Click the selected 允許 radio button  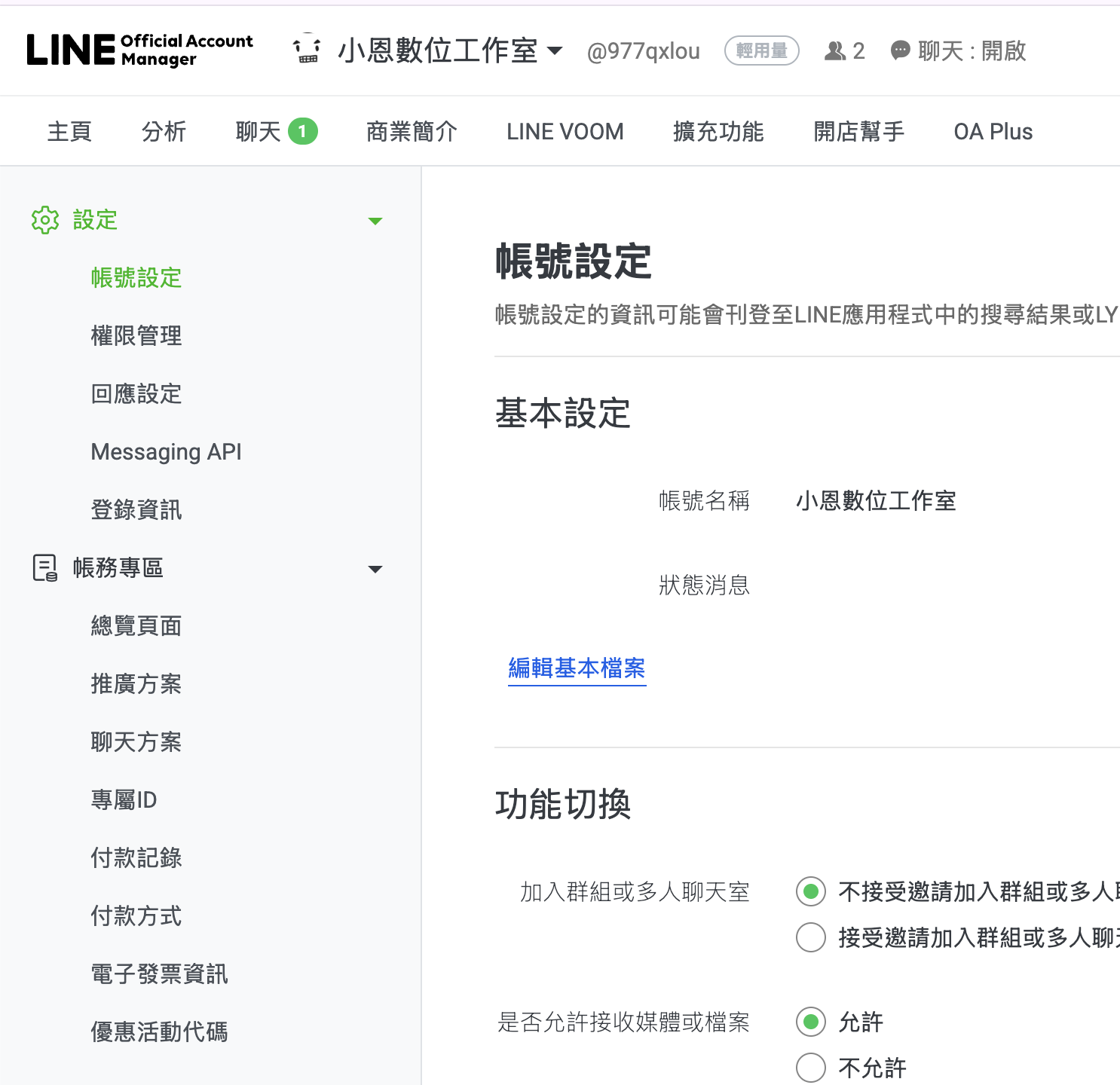(x=810, y=1022)
